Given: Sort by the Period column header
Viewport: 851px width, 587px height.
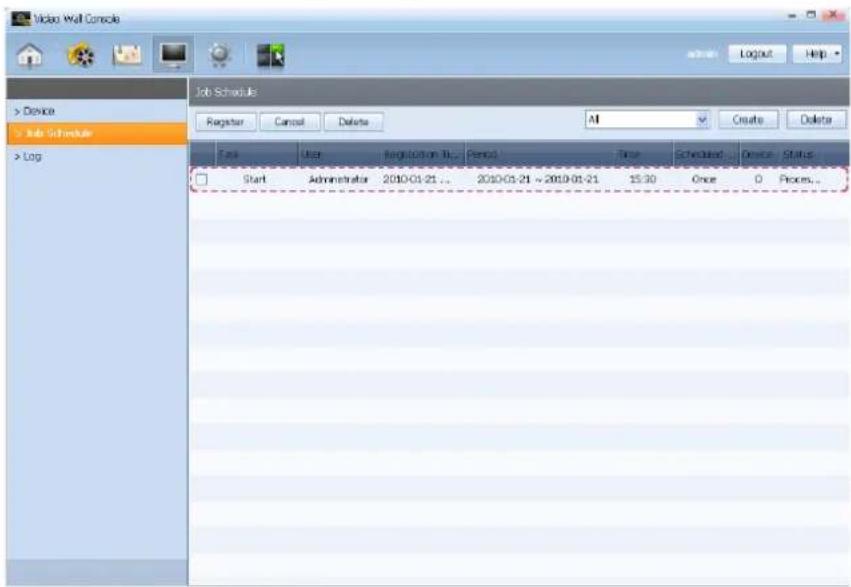Looking at the screenshot, I should [539, 154].
